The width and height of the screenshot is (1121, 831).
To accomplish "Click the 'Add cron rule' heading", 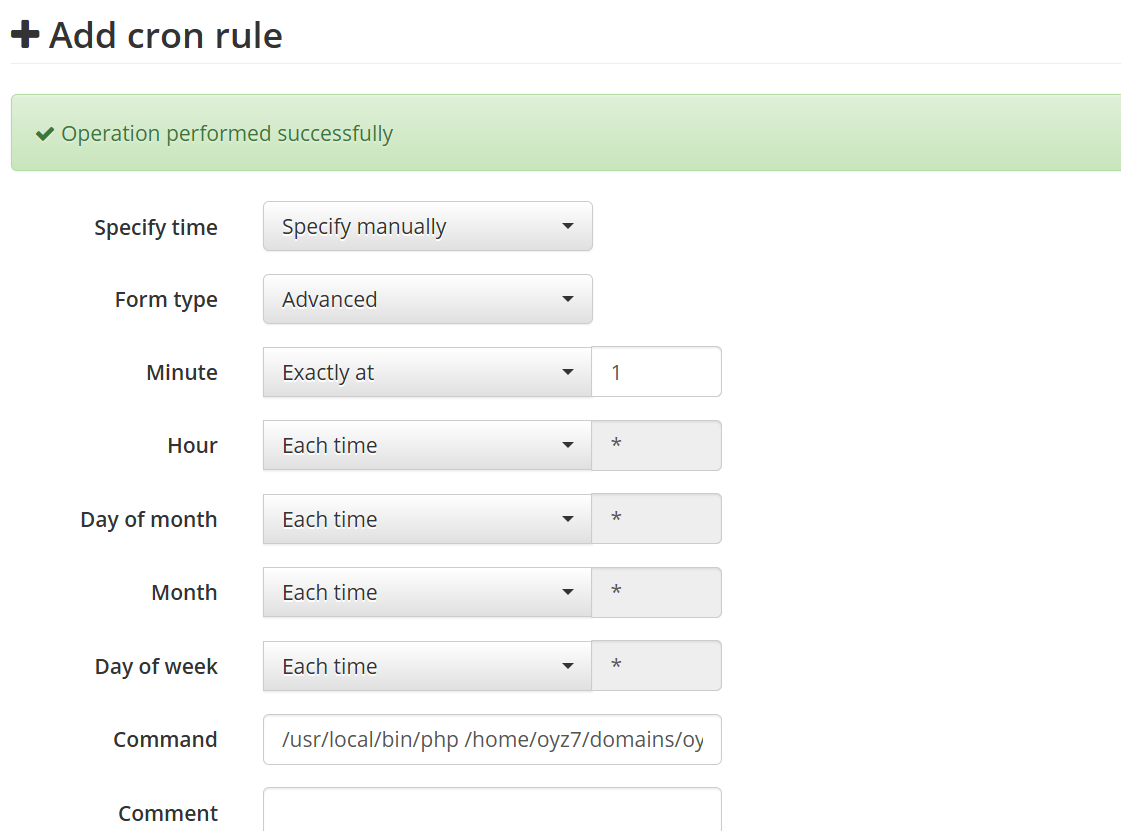I will (166, 36).
